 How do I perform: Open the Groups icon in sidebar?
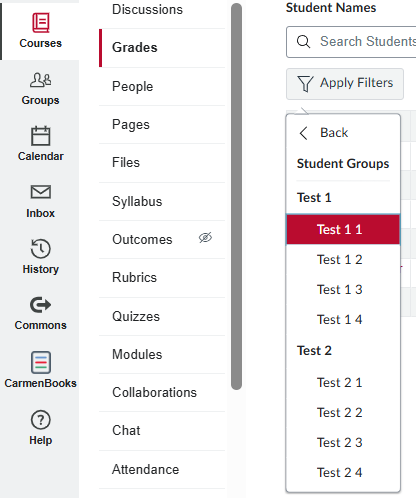(x=41, y=80)
